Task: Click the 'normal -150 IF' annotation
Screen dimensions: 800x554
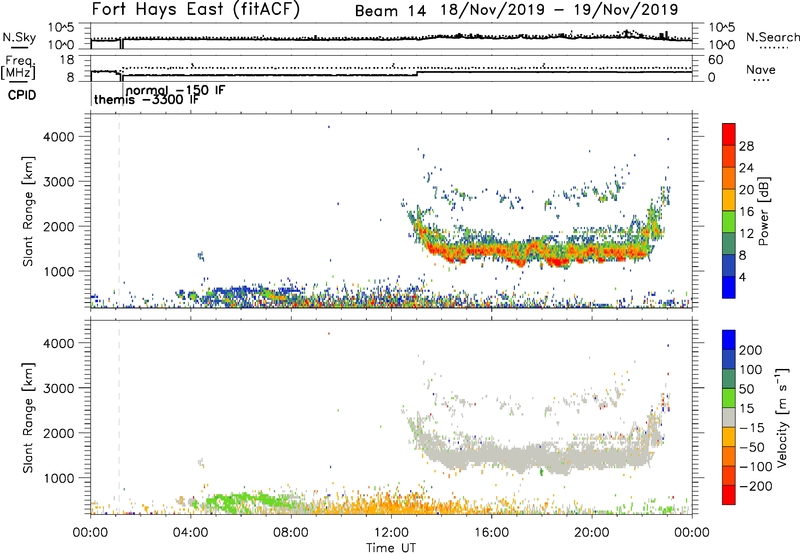Action: [176, 90]
